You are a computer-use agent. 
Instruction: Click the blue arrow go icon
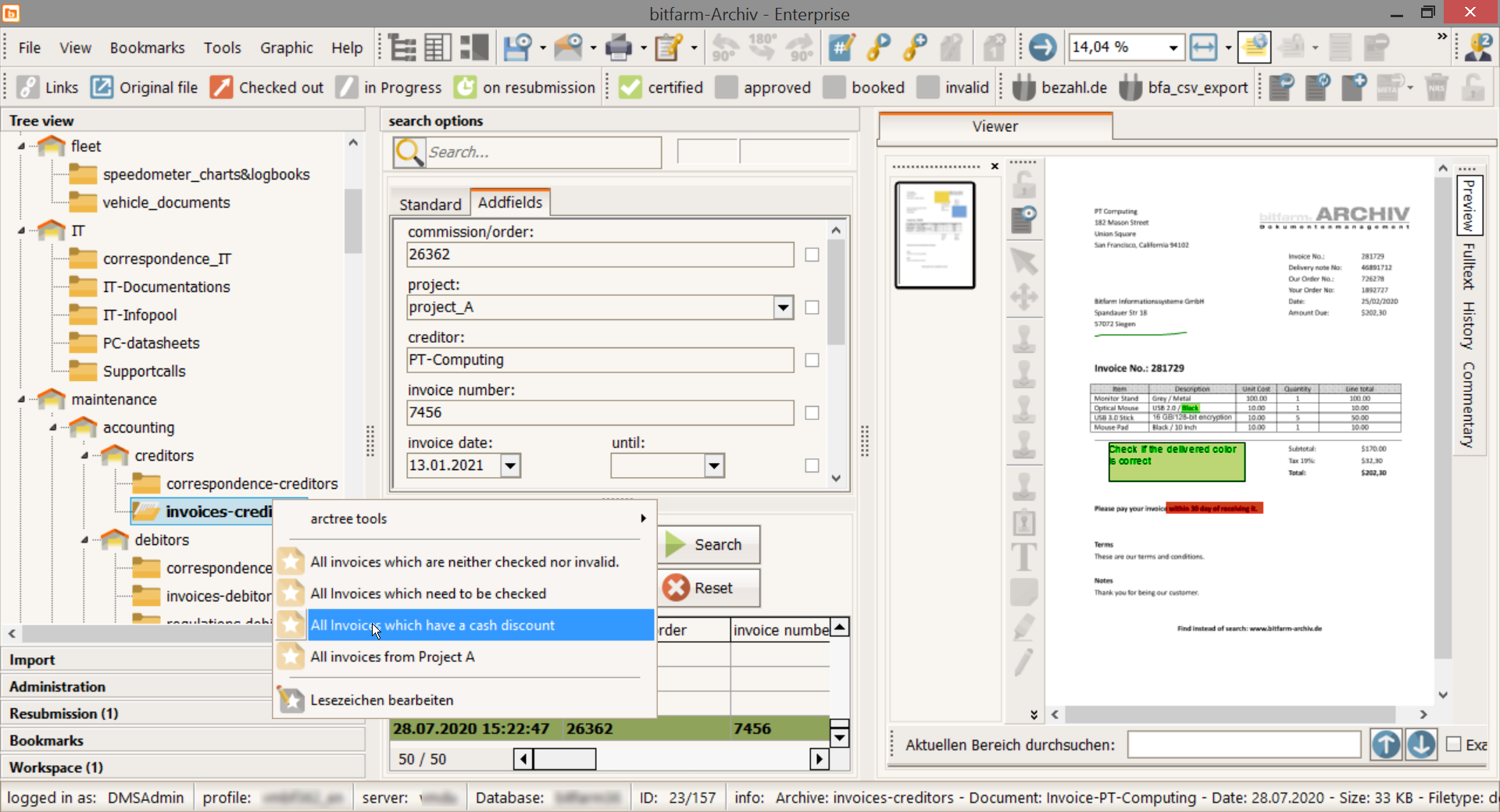pyautogui.click(x=1041, y=48)
